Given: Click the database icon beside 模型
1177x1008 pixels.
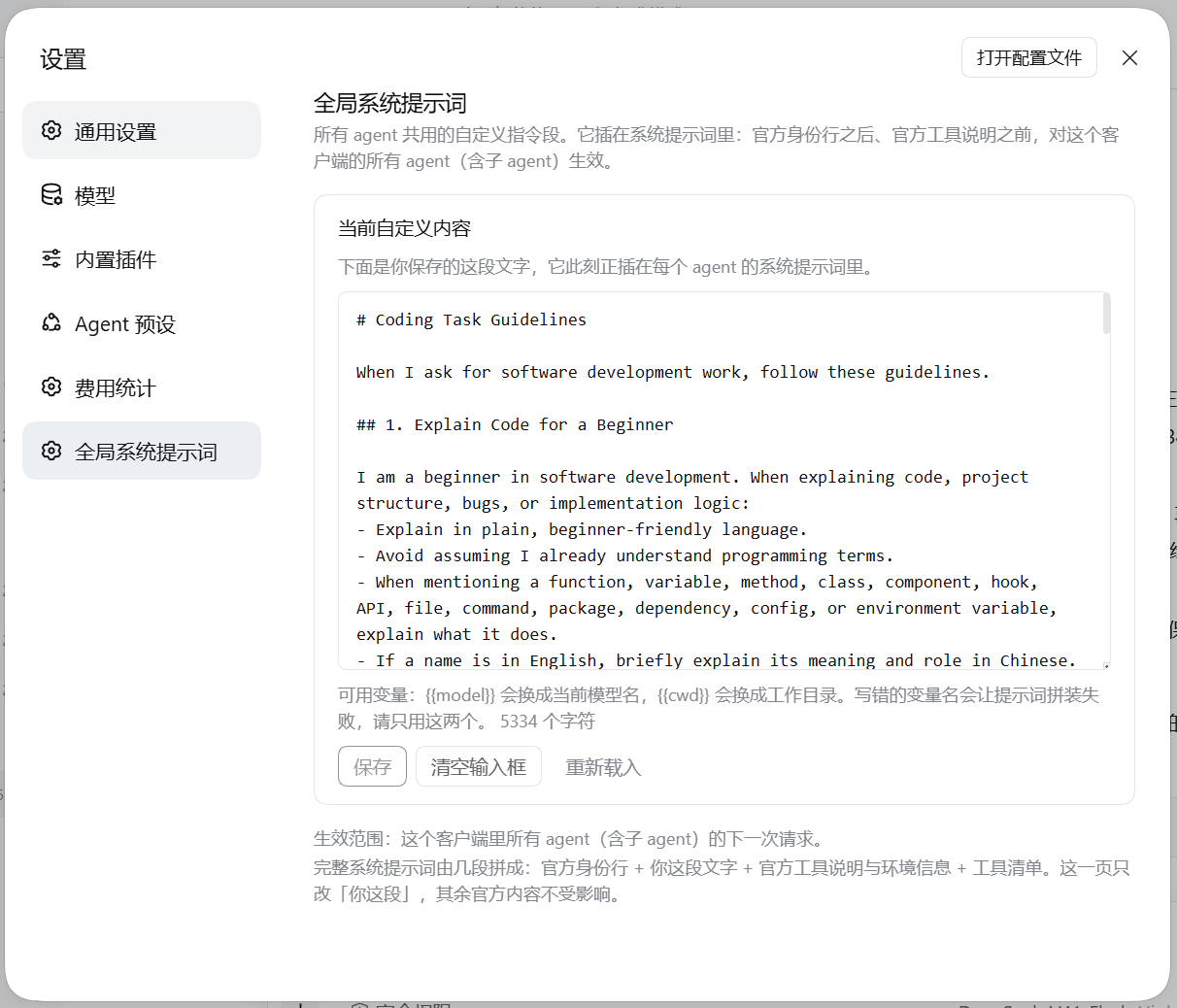Looking at the screenshot, I should tap(51, 194).
